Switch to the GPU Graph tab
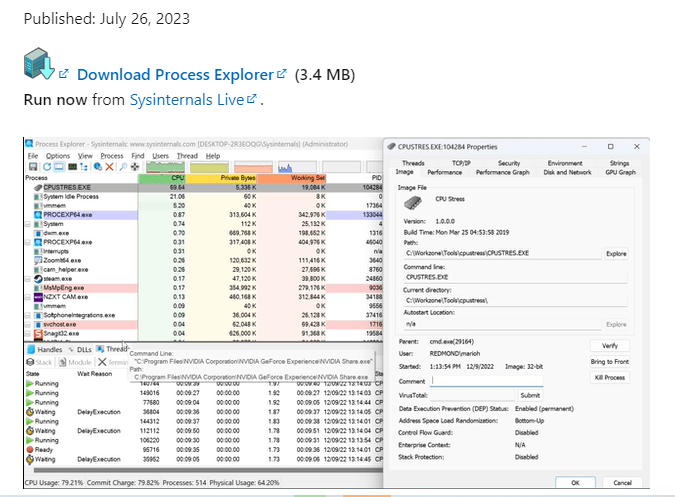 tap(620, 172)
